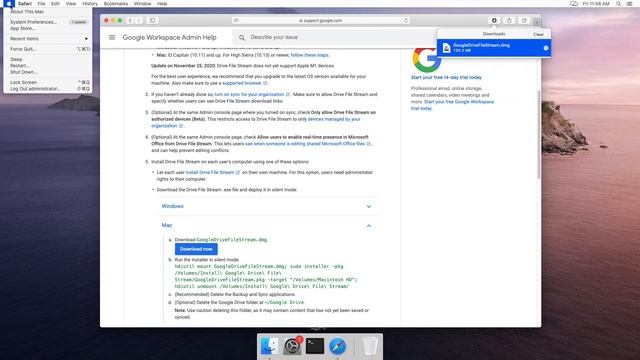This screenshot has height=360, width=640.
Task: Expand the Windows section
Action: point(269,206)
